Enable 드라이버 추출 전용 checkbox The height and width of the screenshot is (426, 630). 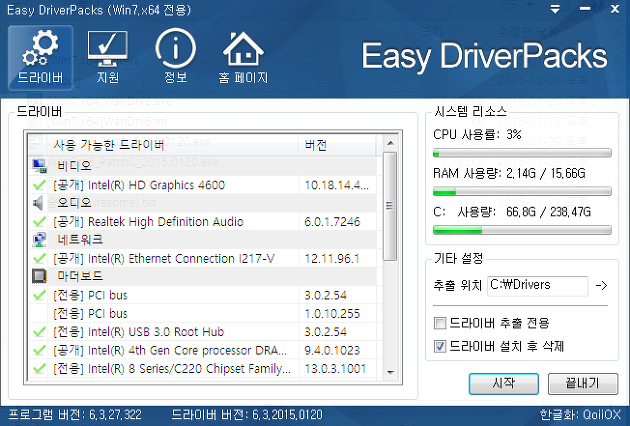click(x=440, y=323)
